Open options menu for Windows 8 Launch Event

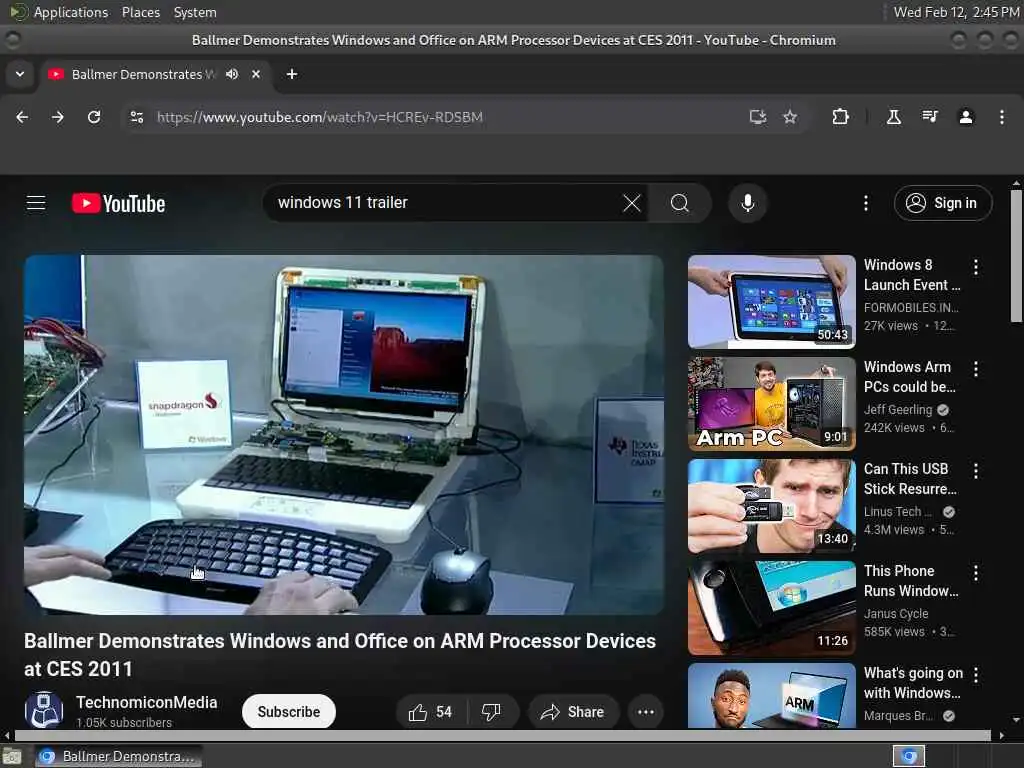point(976,266)
